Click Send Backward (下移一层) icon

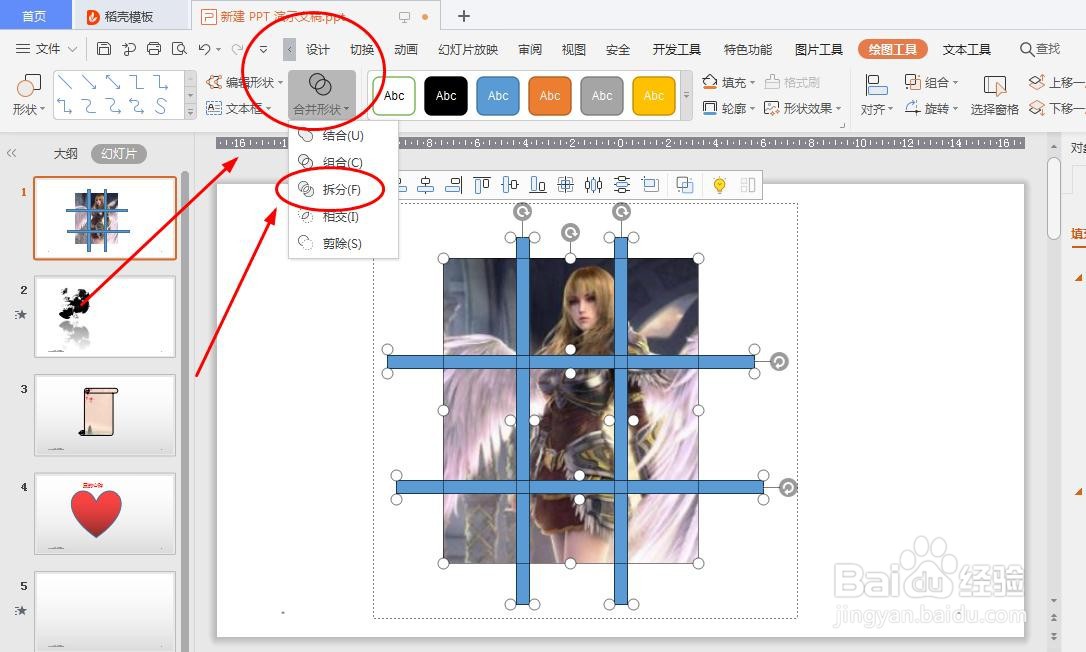click(x=1036, y=108)
